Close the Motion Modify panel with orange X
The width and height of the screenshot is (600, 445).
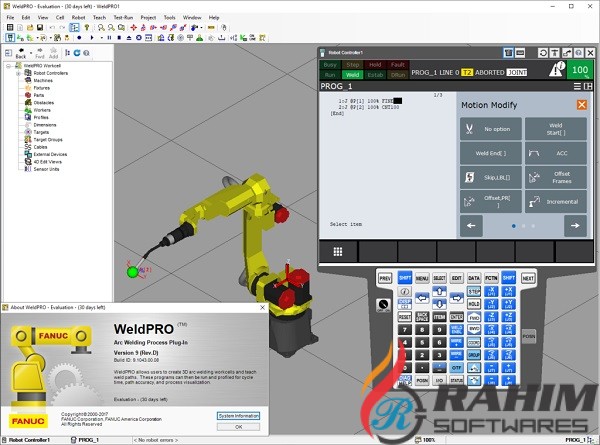coord(582,105)
